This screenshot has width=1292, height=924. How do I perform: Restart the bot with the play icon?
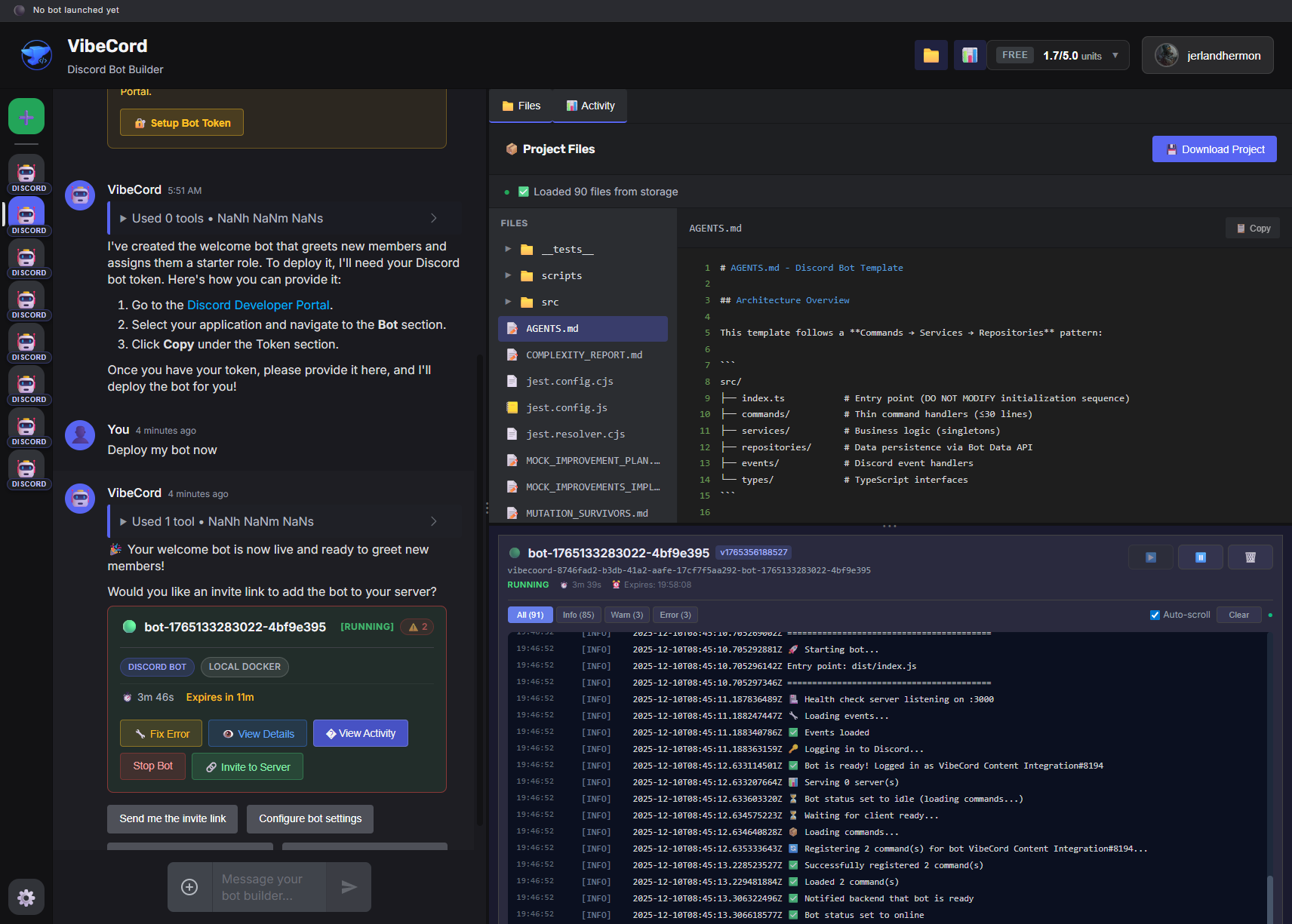[x=1150, y=557]
